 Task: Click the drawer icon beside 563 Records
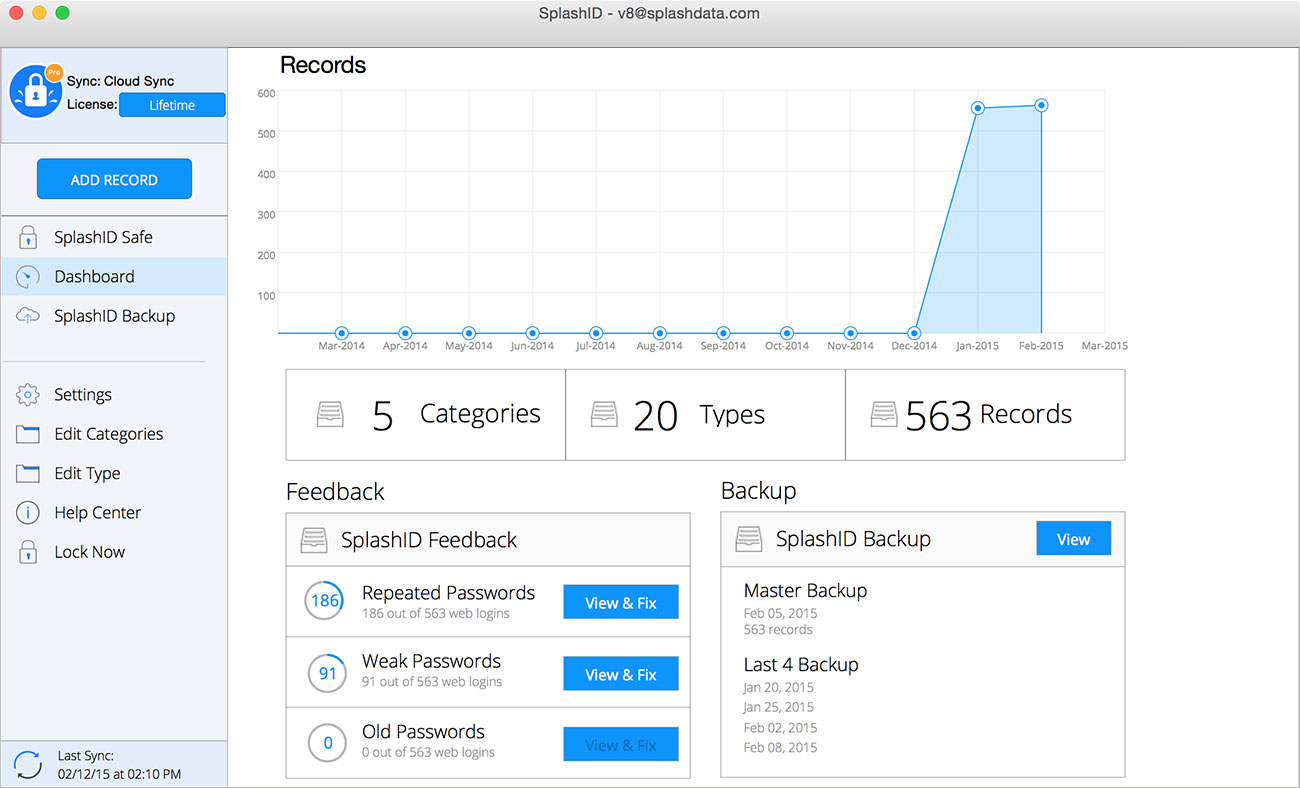pyautogui.click(x=883, y=414)
